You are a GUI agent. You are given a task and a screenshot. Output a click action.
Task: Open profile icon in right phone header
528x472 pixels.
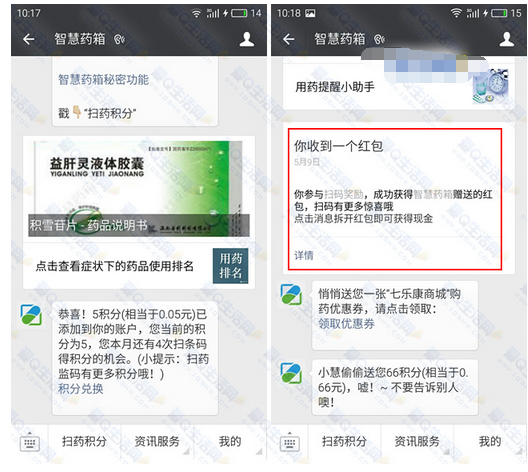(x=507, y=39)
